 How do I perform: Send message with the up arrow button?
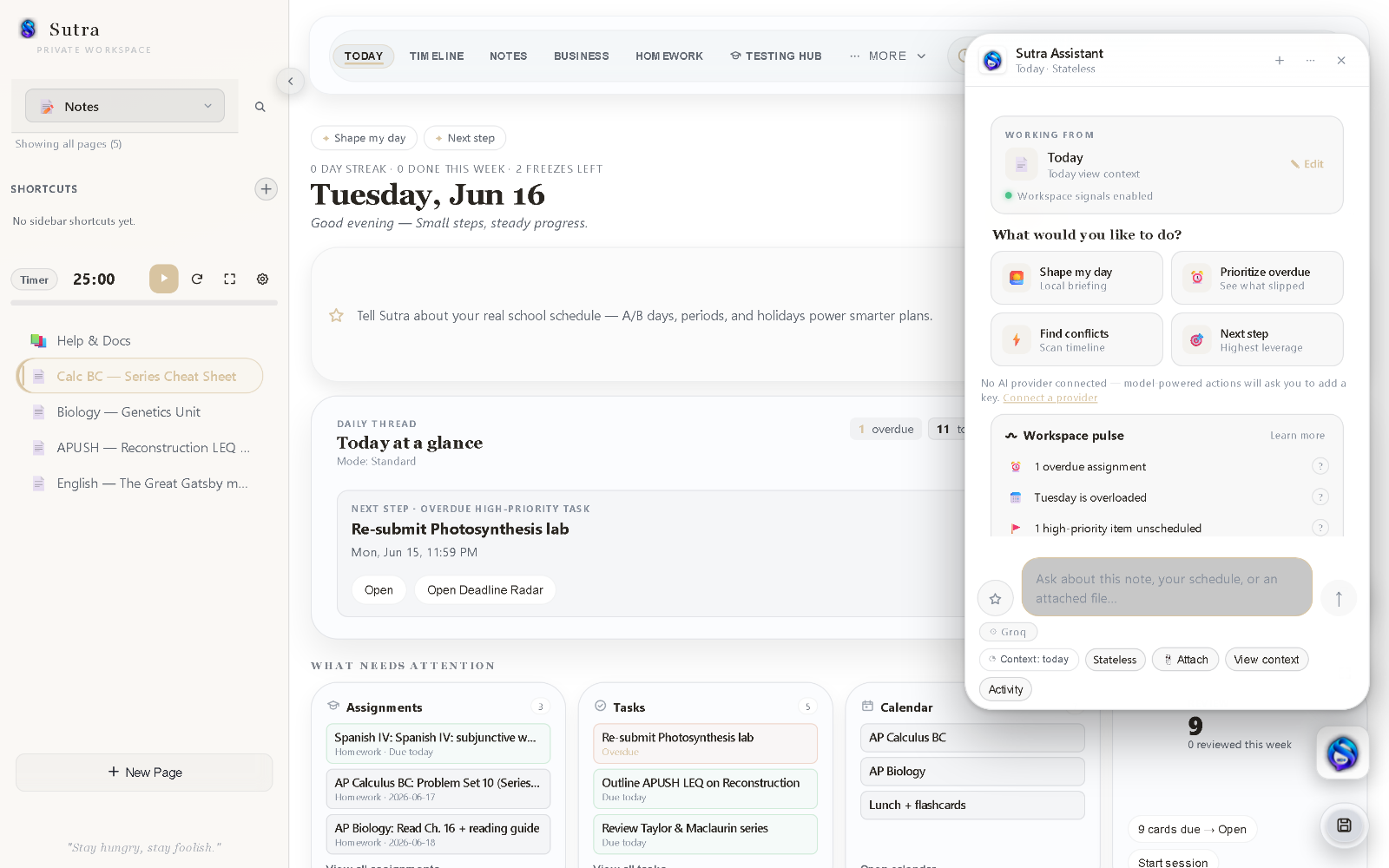pos(1339,598)
